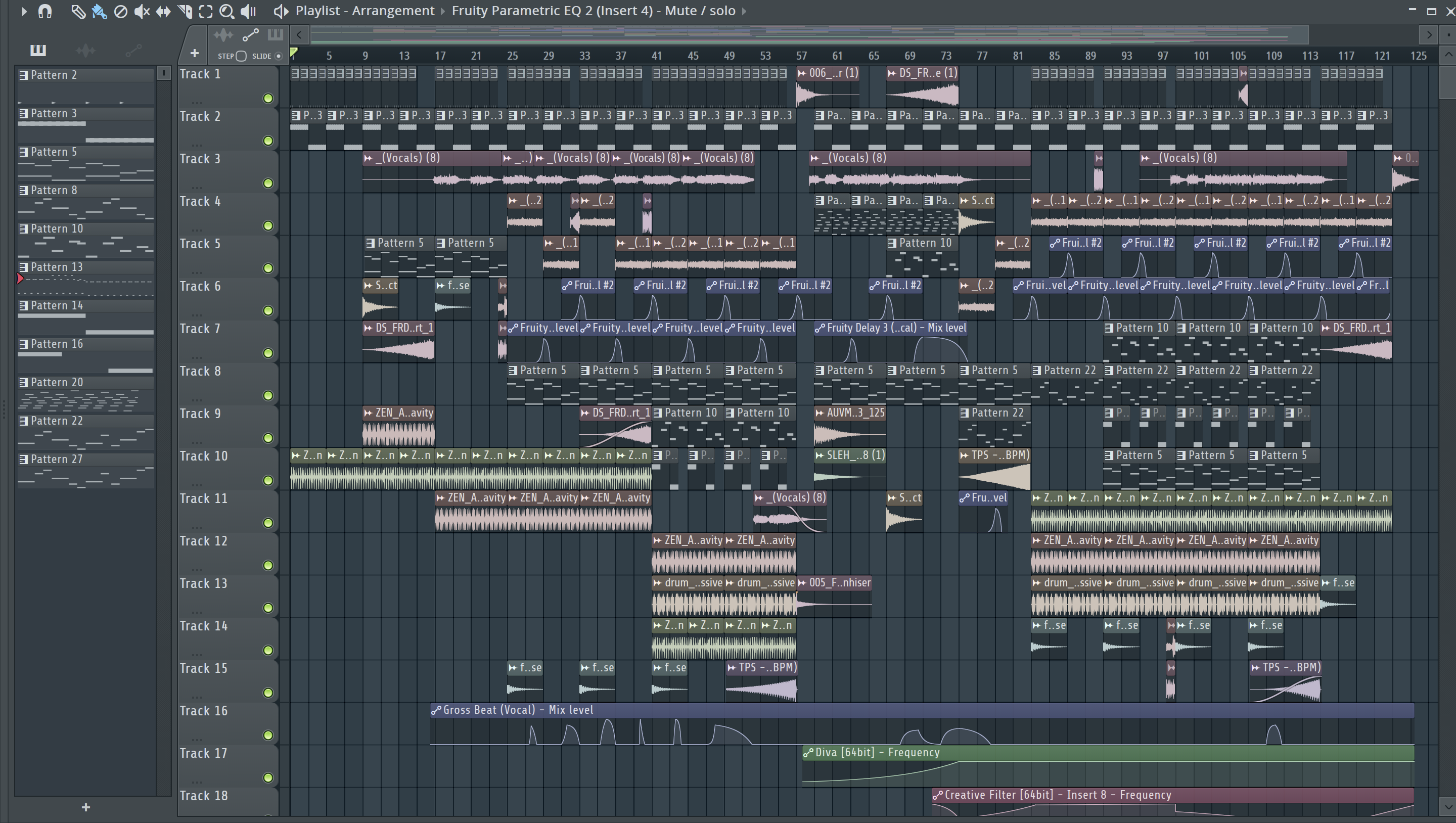The height and width of the screenshot is (823, 1456).
Task: Select the Slip tool
Action: [x=163, y=11]
